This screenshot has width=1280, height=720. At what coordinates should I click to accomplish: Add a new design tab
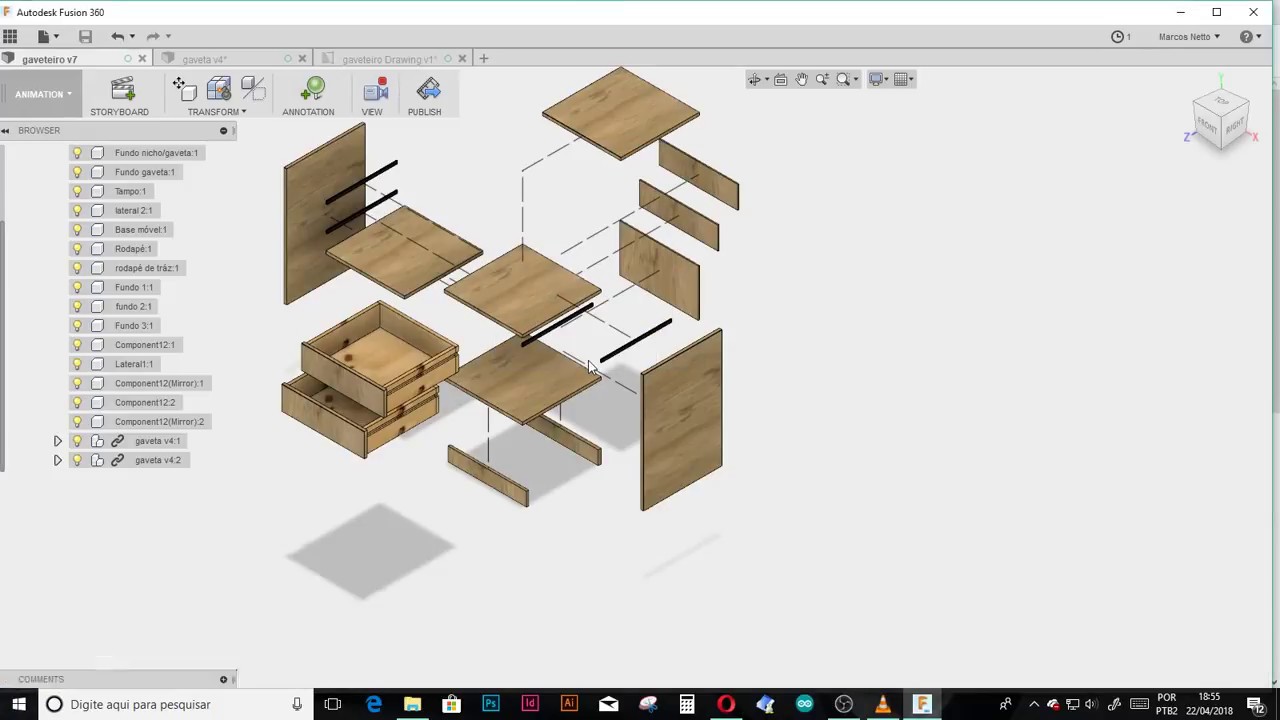pyautogui.click(x=484, y=59)
